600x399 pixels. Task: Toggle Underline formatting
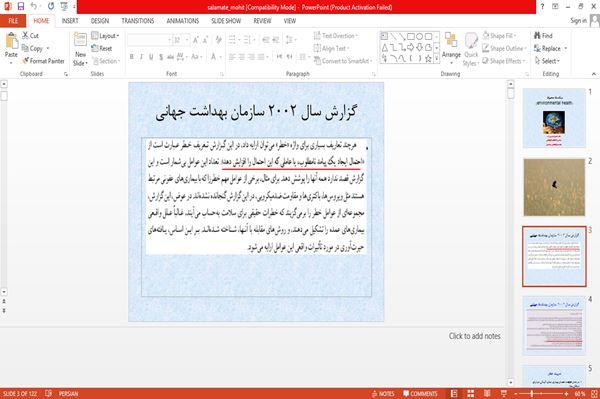(x=151, y=57)
